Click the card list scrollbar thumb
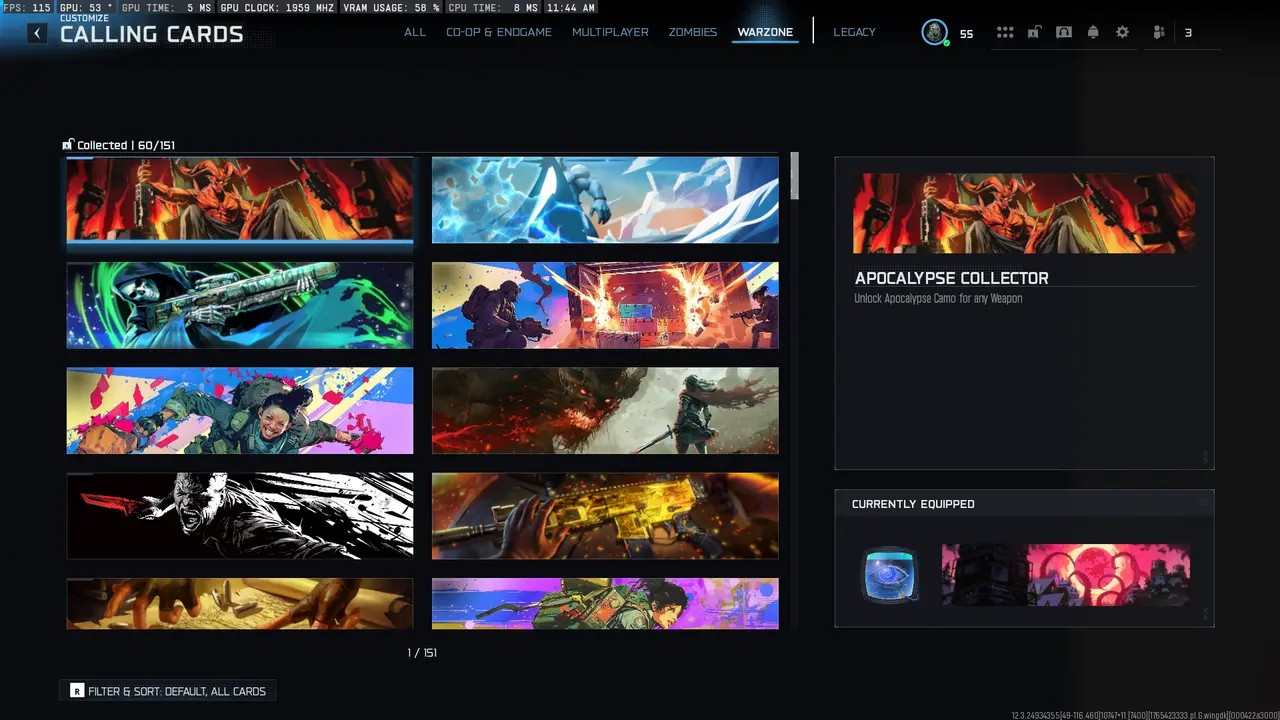The width and height of the screenshot is (1280, 720). tap(795, 176)
